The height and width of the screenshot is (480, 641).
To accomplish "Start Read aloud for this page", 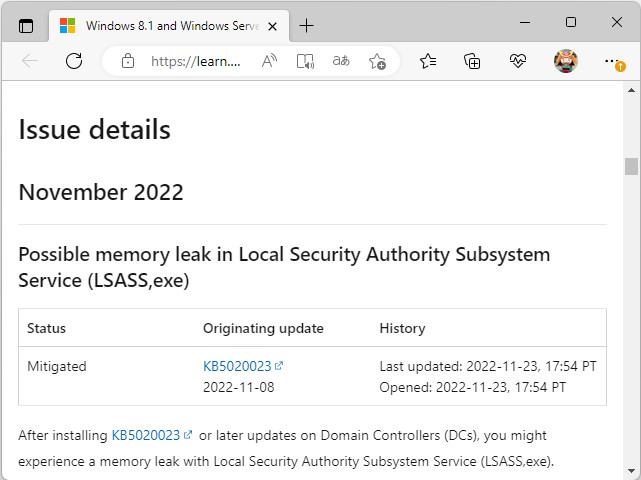I will pos(269,61).
